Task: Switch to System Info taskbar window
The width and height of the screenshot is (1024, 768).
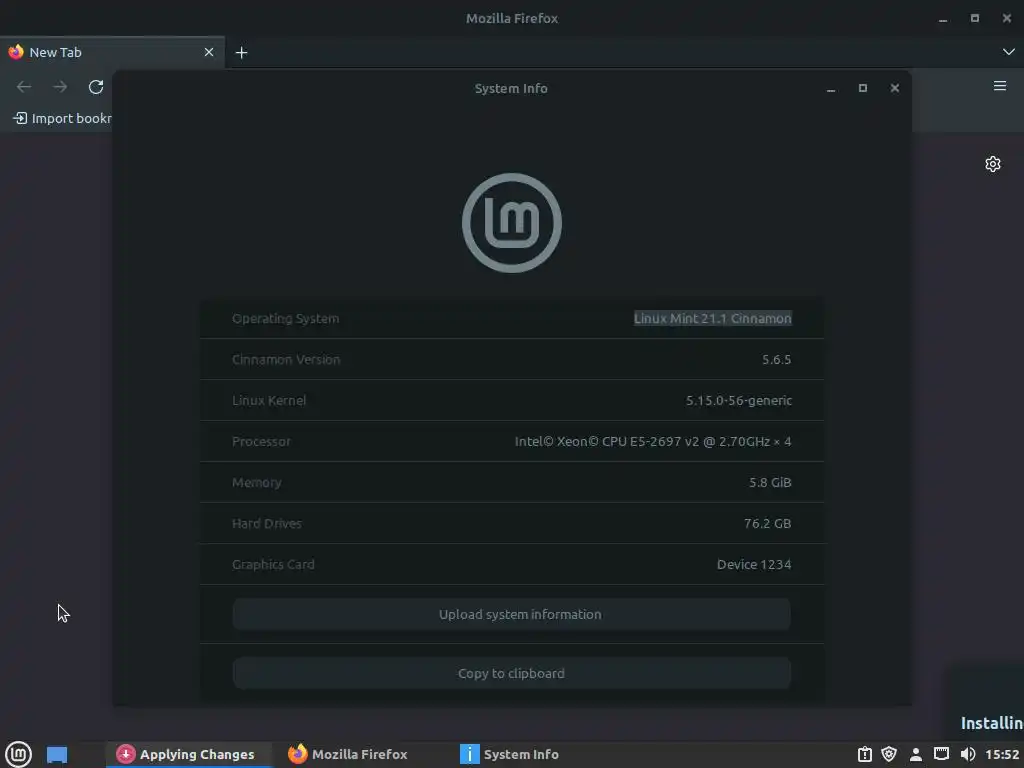Action: [x=509, y=754]
